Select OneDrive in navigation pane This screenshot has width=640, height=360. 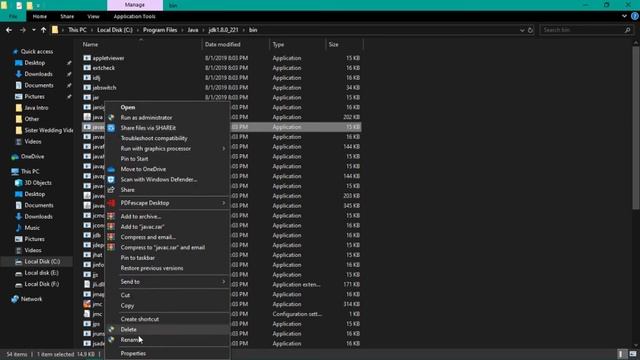(x=32, y=156)
